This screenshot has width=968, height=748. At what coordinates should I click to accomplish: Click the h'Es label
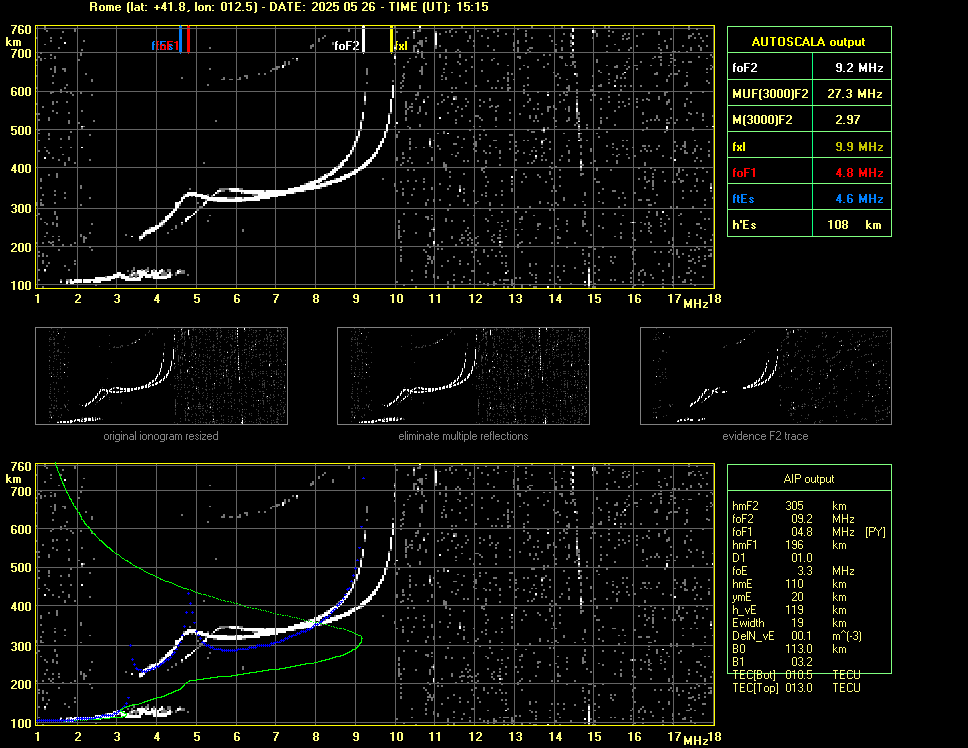click(744, 225)
